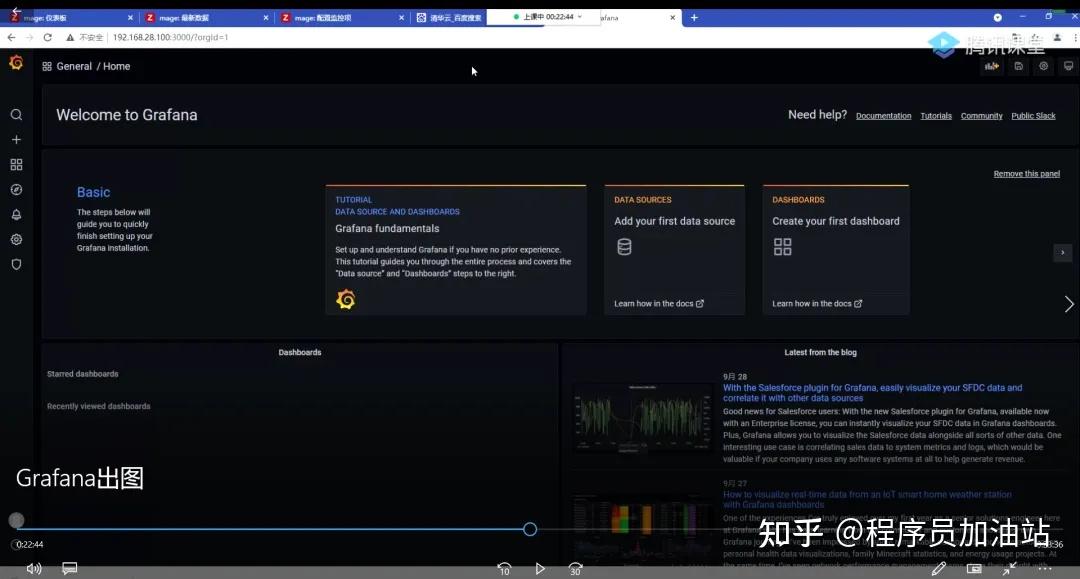Open the more options ellipsis in player controls
The width and height of the screenshot is (1080, 579).
point(1044,568)
